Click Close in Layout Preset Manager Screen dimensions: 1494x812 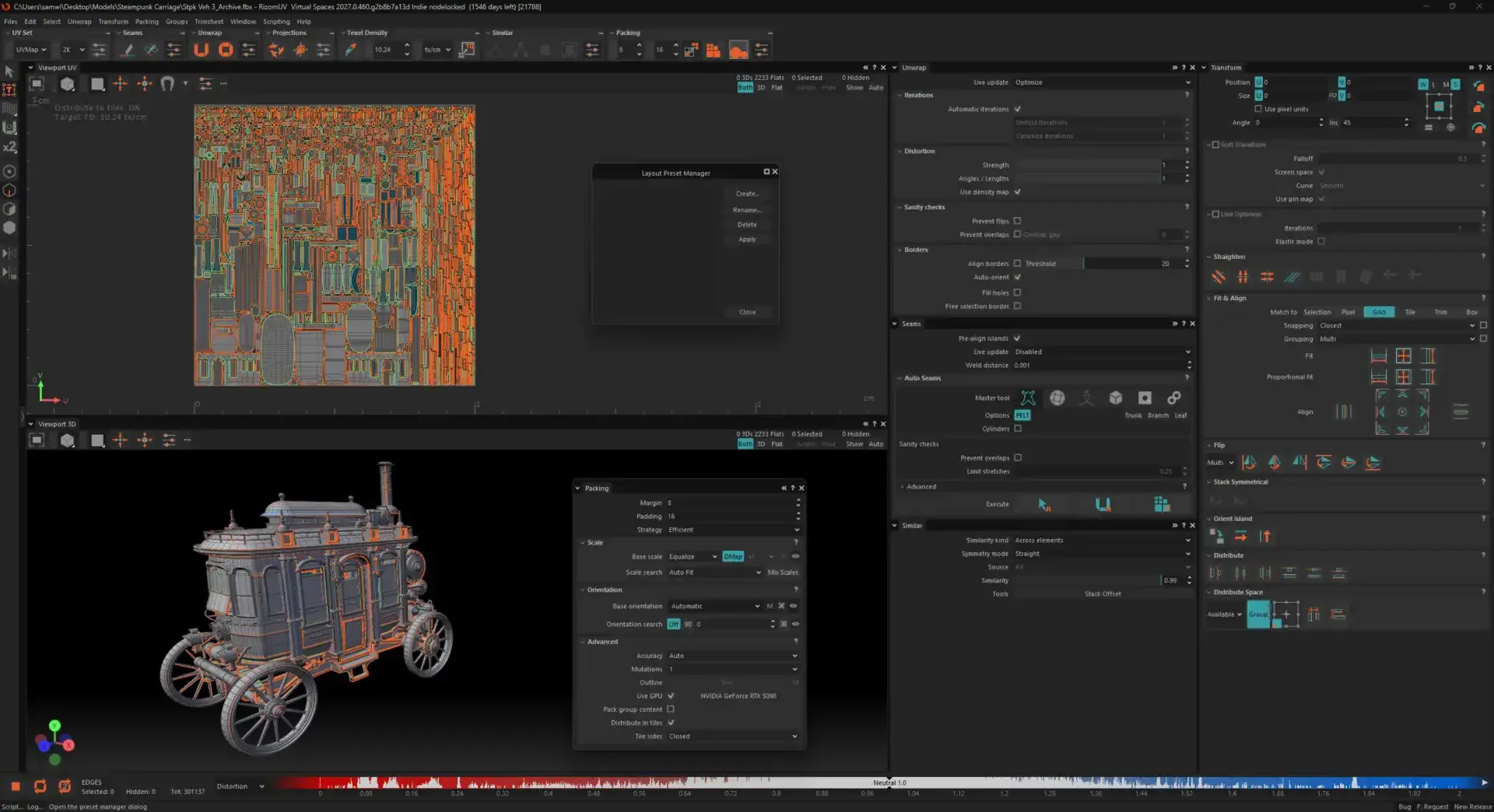click(747, 312)
